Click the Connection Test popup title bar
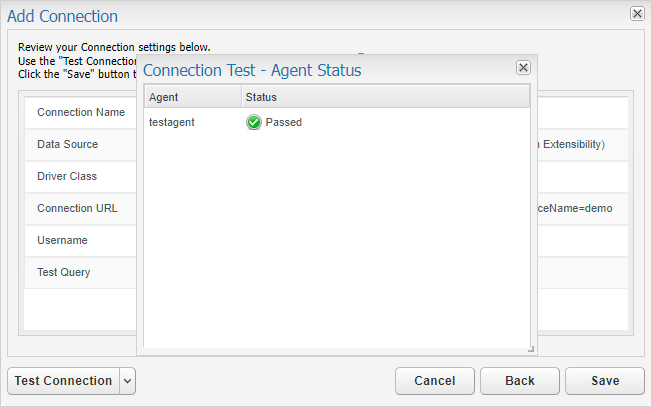Viewport: 652px width, 407px height. [x=326, y=70]
